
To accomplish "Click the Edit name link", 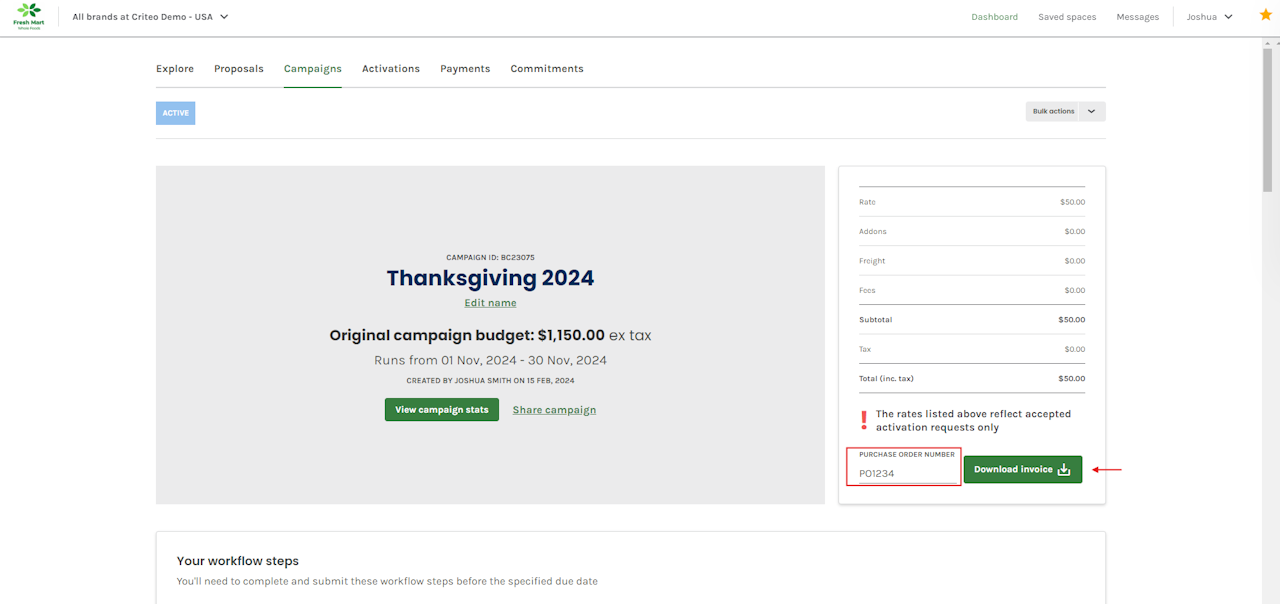I will 490,303.
